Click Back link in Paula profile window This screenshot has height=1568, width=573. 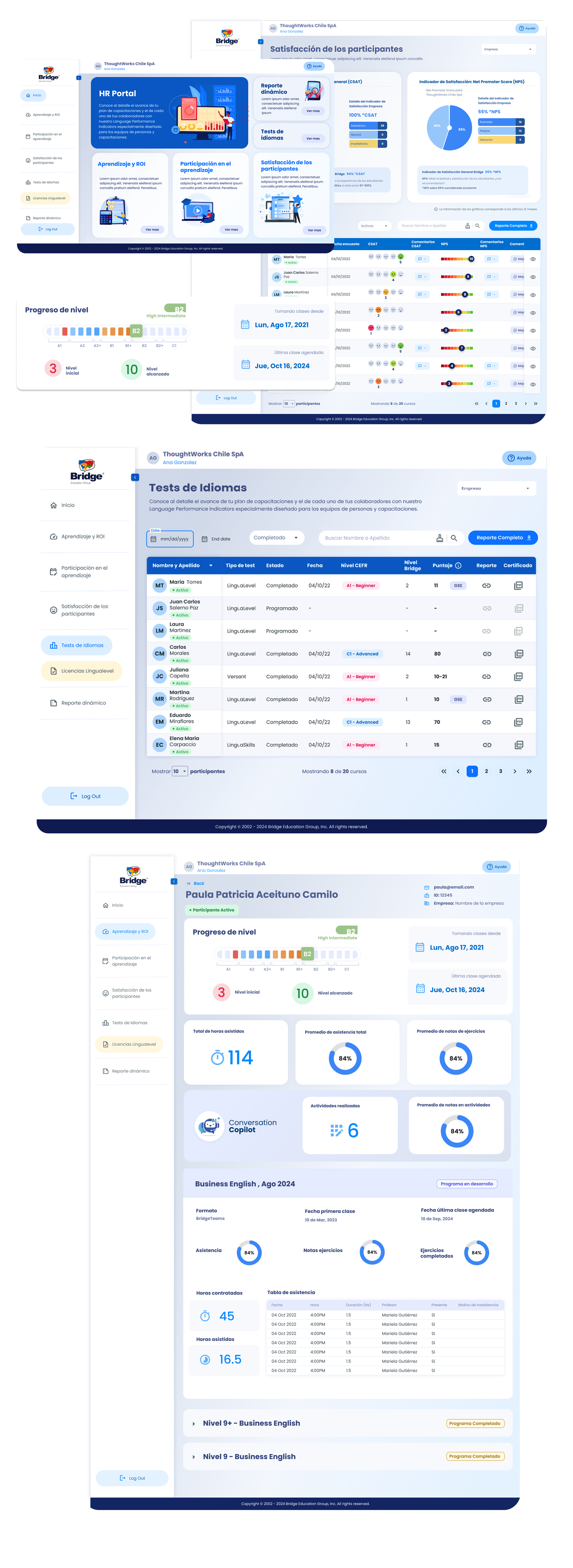[x=195, y=883]
